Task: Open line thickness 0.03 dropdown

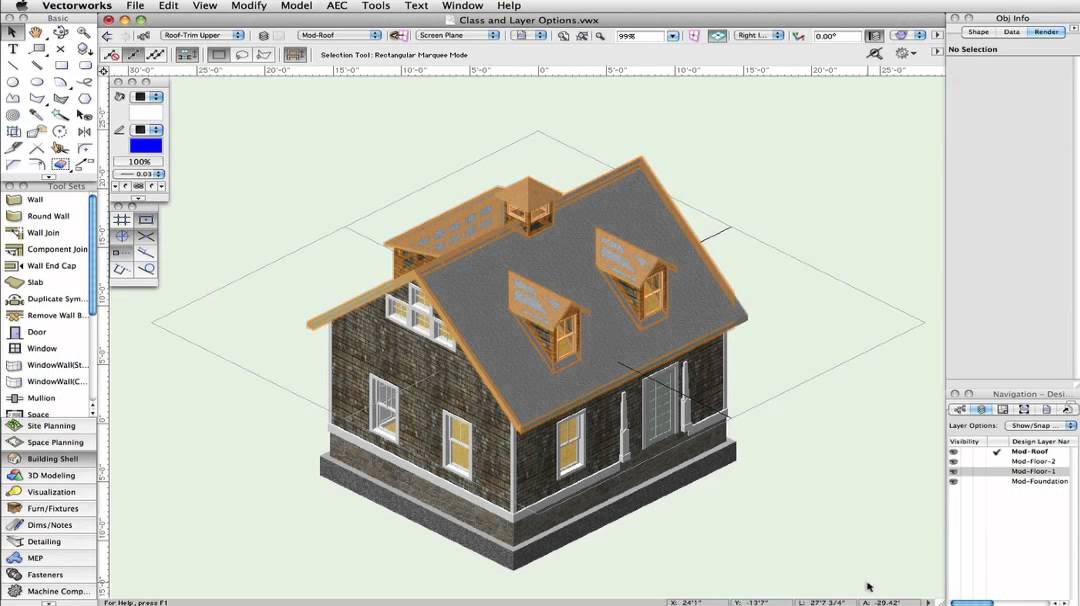Action: pyautogui.click(x=138, y=174)
